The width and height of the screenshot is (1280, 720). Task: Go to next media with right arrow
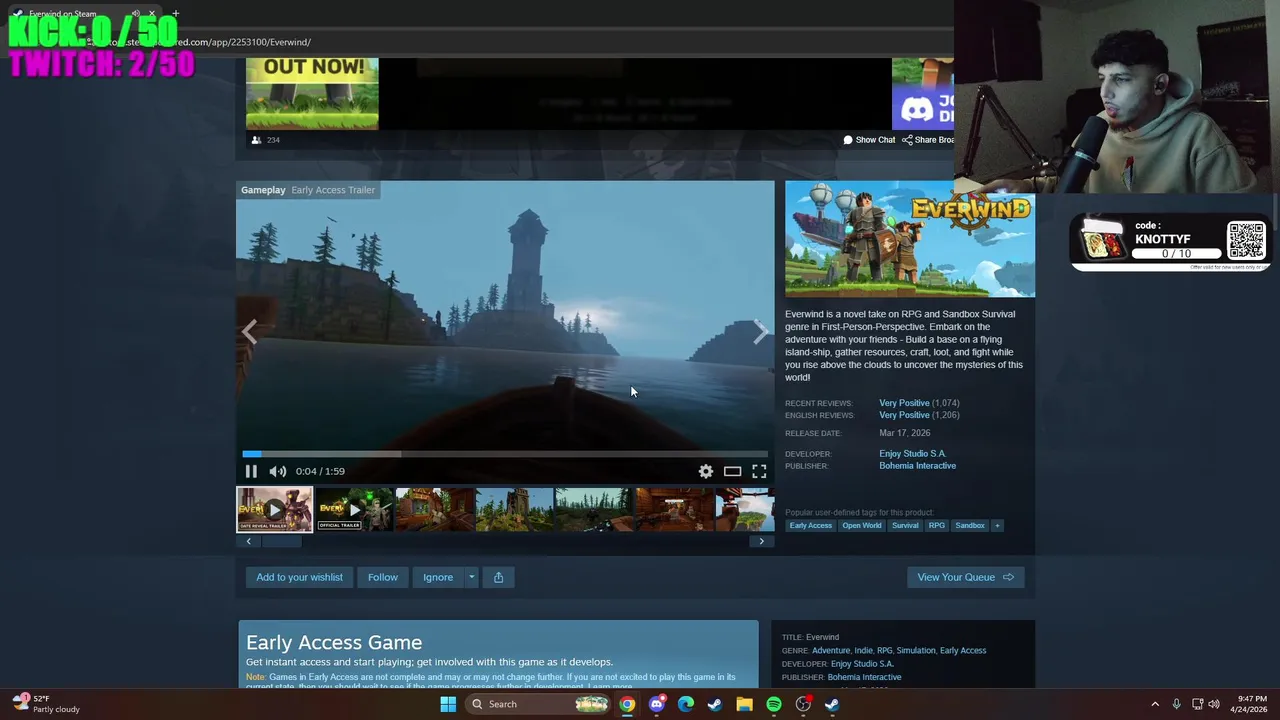761,331
